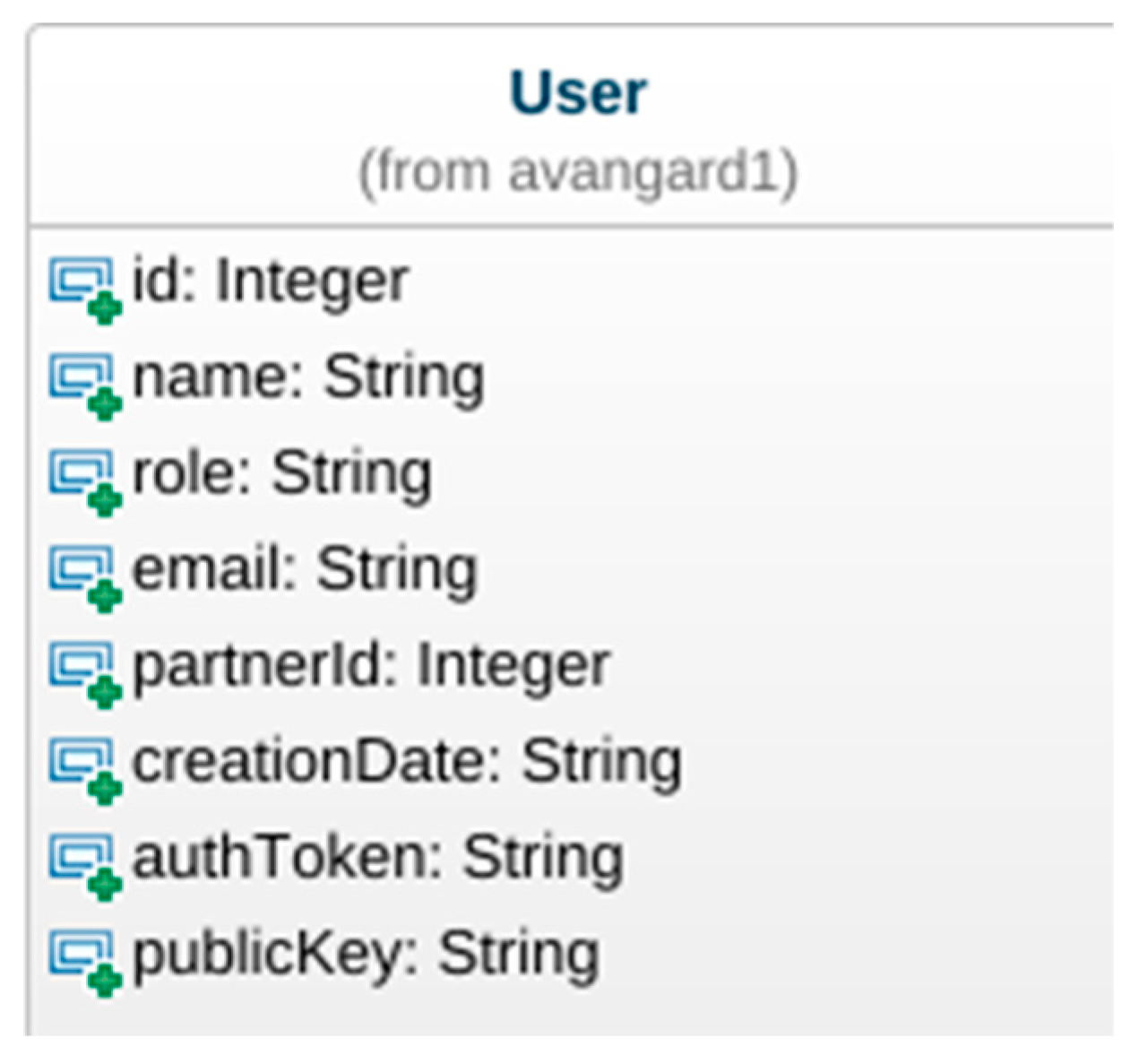Select the "publicKey: String" attribute text
The height and width of the screenshot is (1064, 1139).
pos(366,954)
